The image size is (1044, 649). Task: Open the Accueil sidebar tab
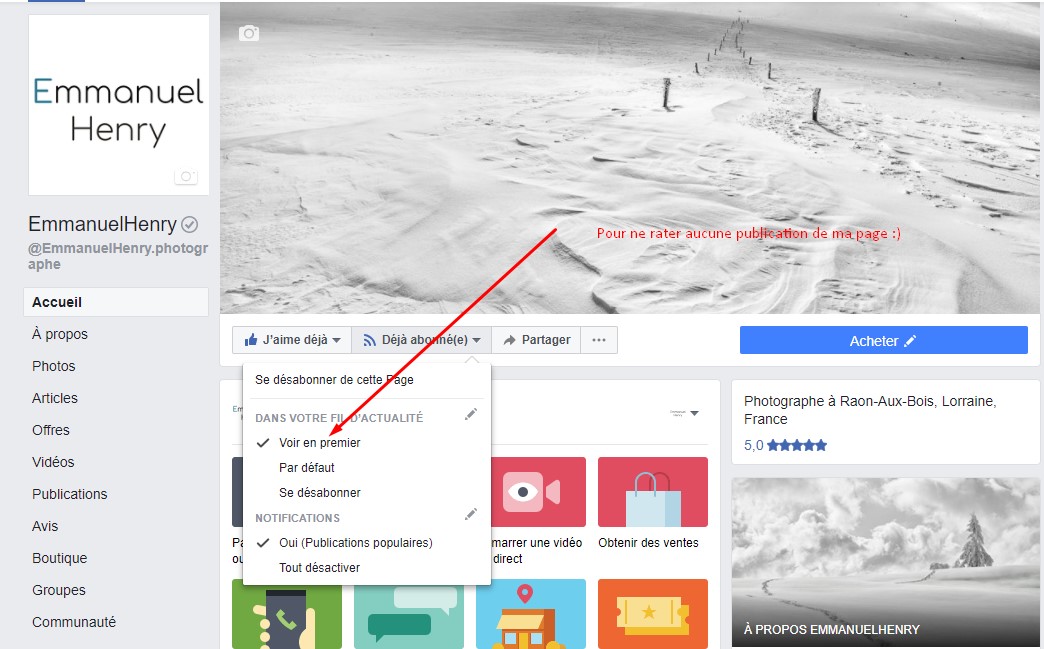pyautogui.click(x=116, y=302)
